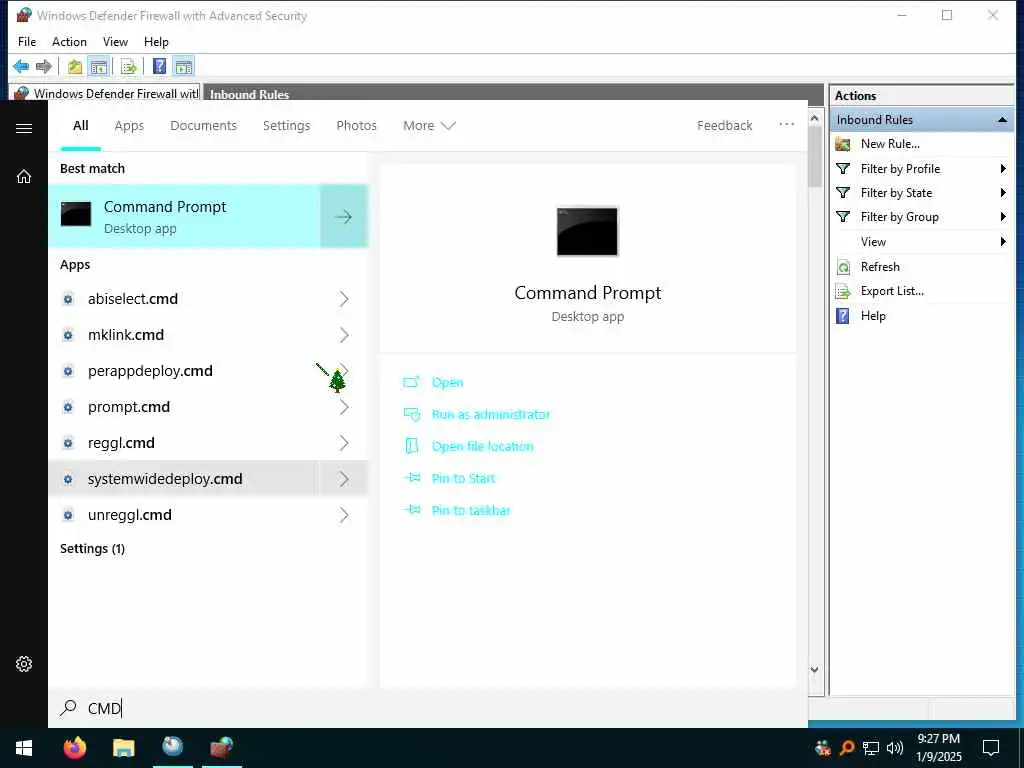Open the Settings gear in the search sidebar
The width and height of the screenshot is (1024, 768).
point(24,664)
